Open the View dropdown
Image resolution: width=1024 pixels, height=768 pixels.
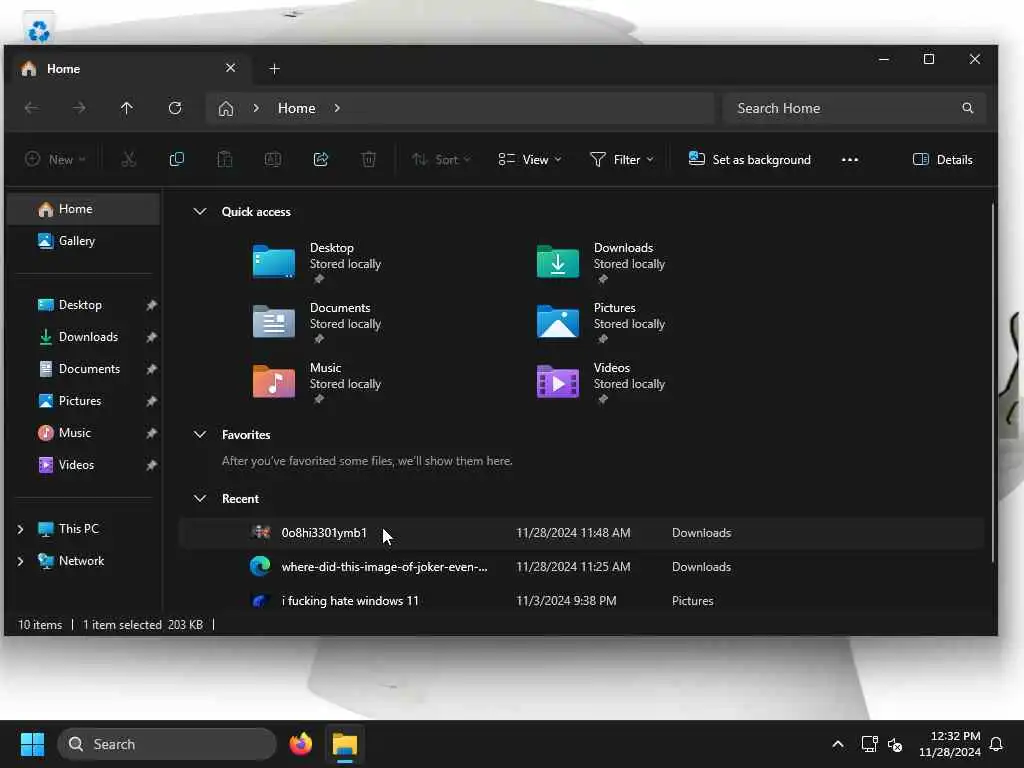[530, 159]
